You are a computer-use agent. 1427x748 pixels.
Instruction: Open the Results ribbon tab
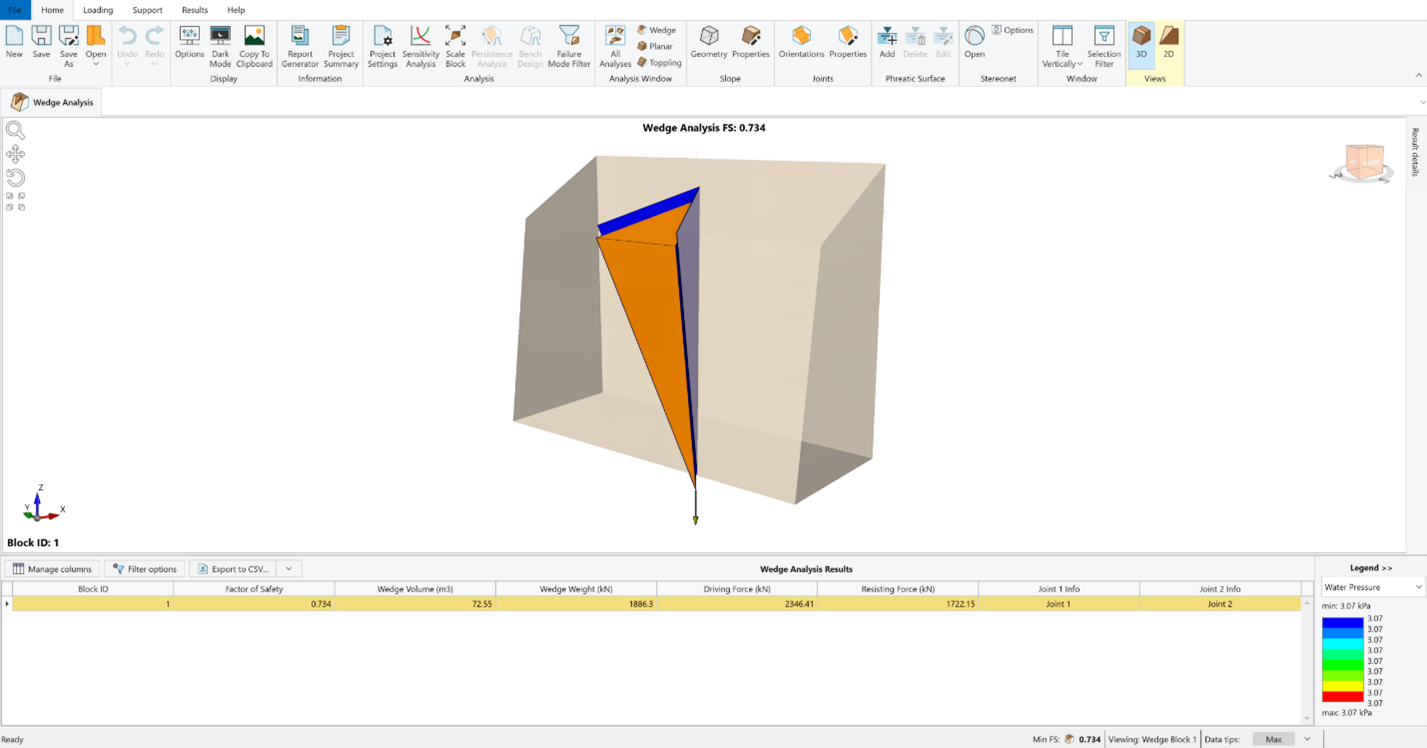195,10
